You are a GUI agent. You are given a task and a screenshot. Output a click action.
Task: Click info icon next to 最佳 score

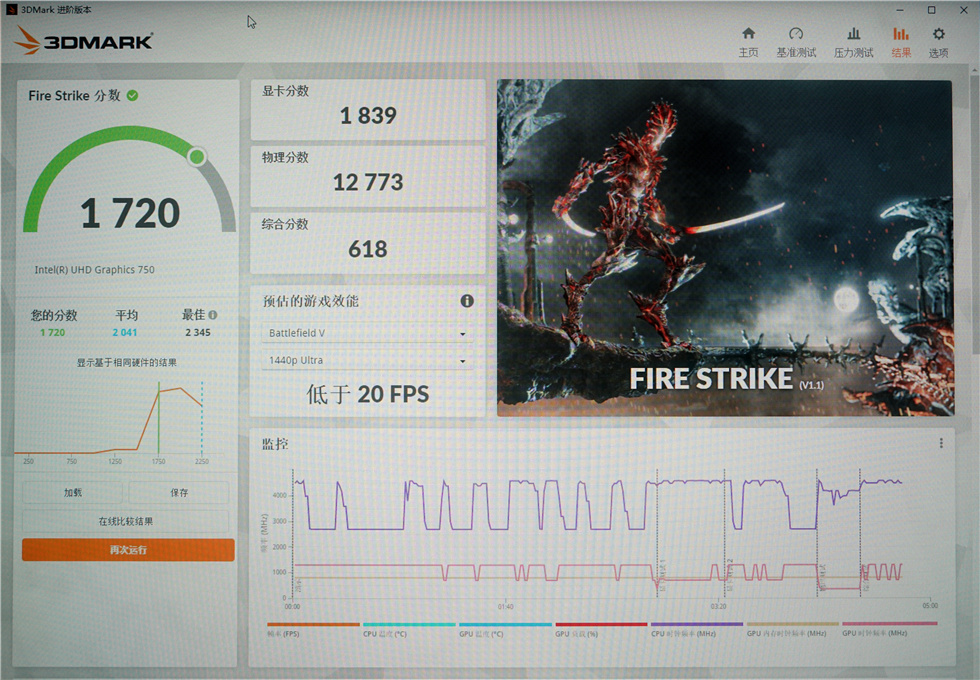(213, 314)
